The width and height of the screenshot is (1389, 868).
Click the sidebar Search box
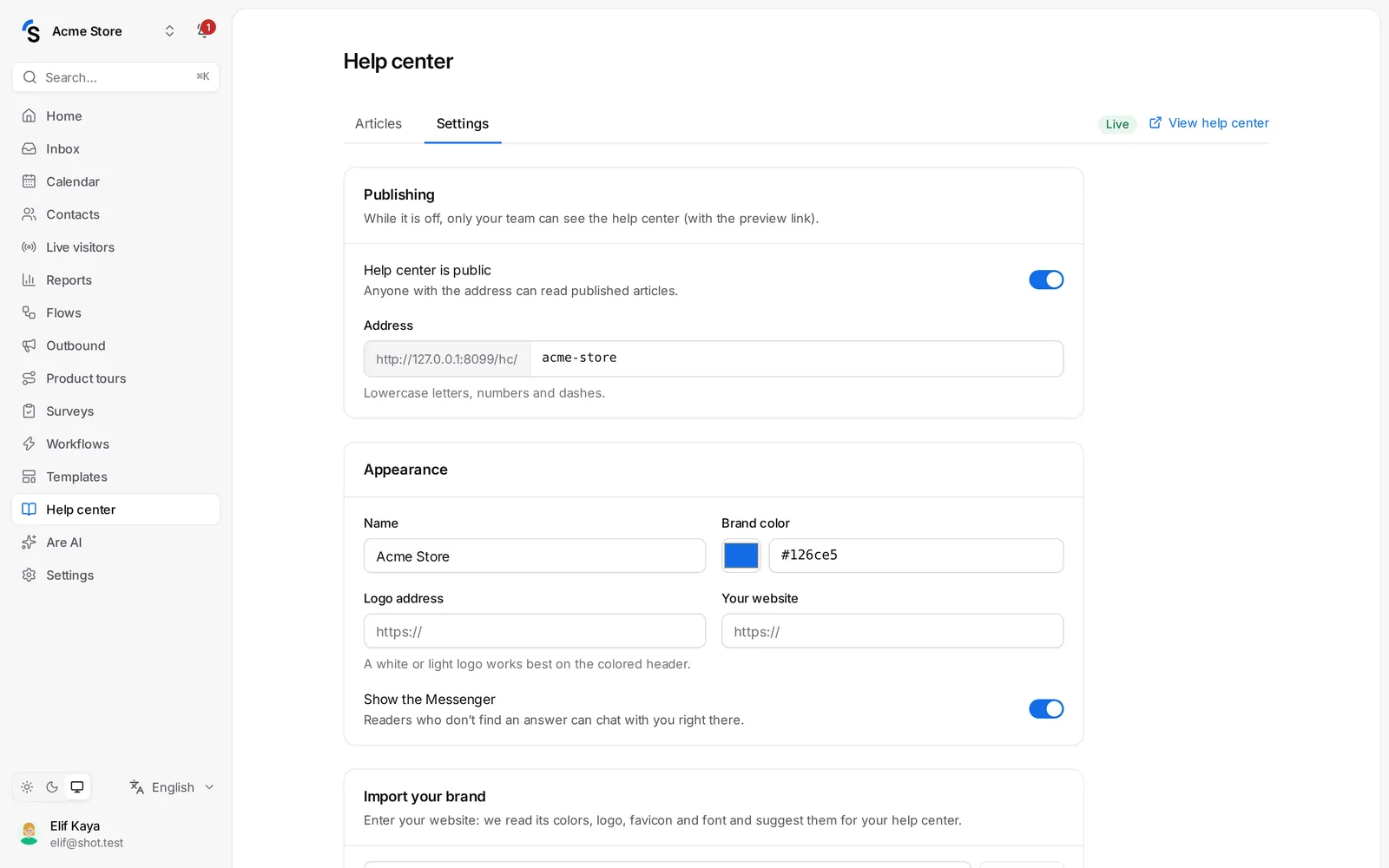pyautogui.click(x=115, y=77)
